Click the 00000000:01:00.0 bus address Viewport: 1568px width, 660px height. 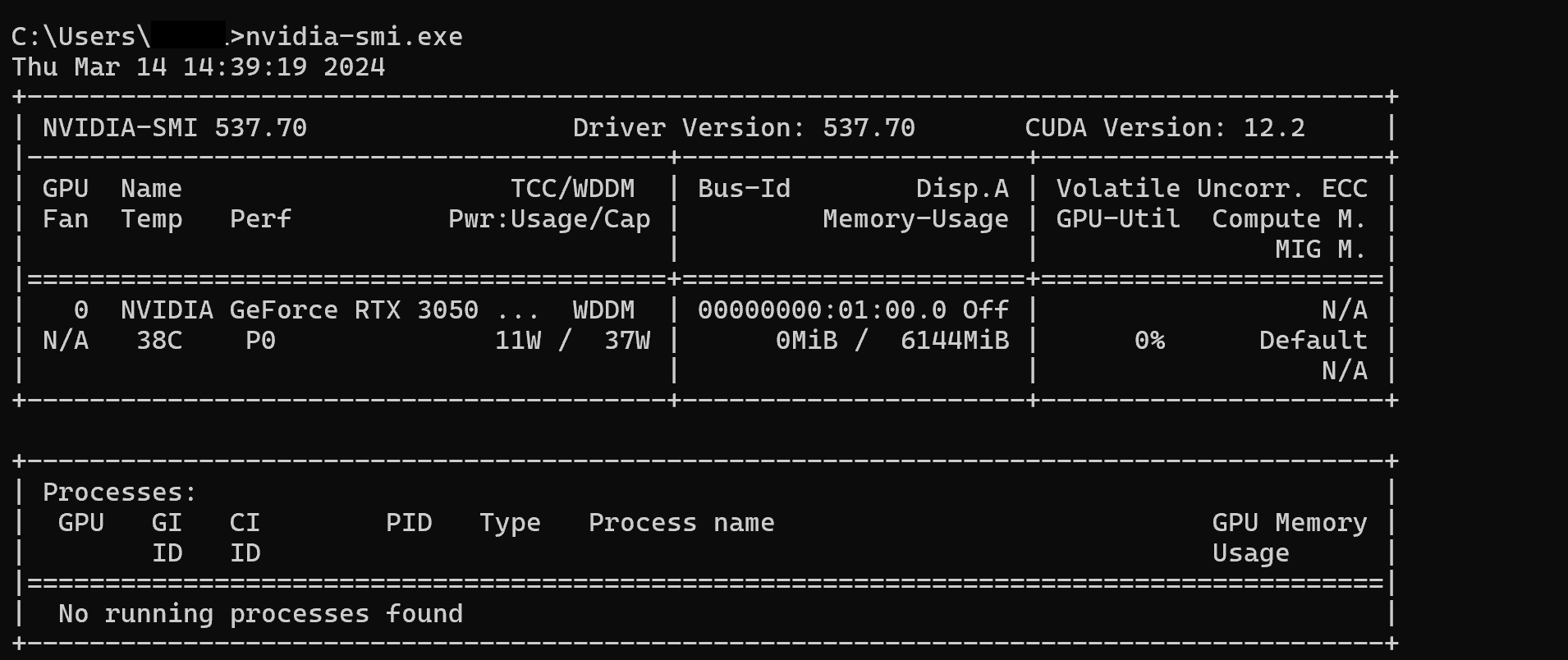(822, 310)
